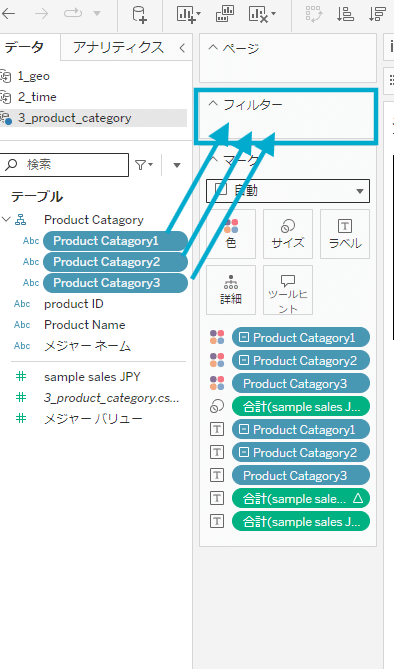This screenshot has width=394, height=669.
Task: Select the Product Catagory2 label pill
Action: 301,453
